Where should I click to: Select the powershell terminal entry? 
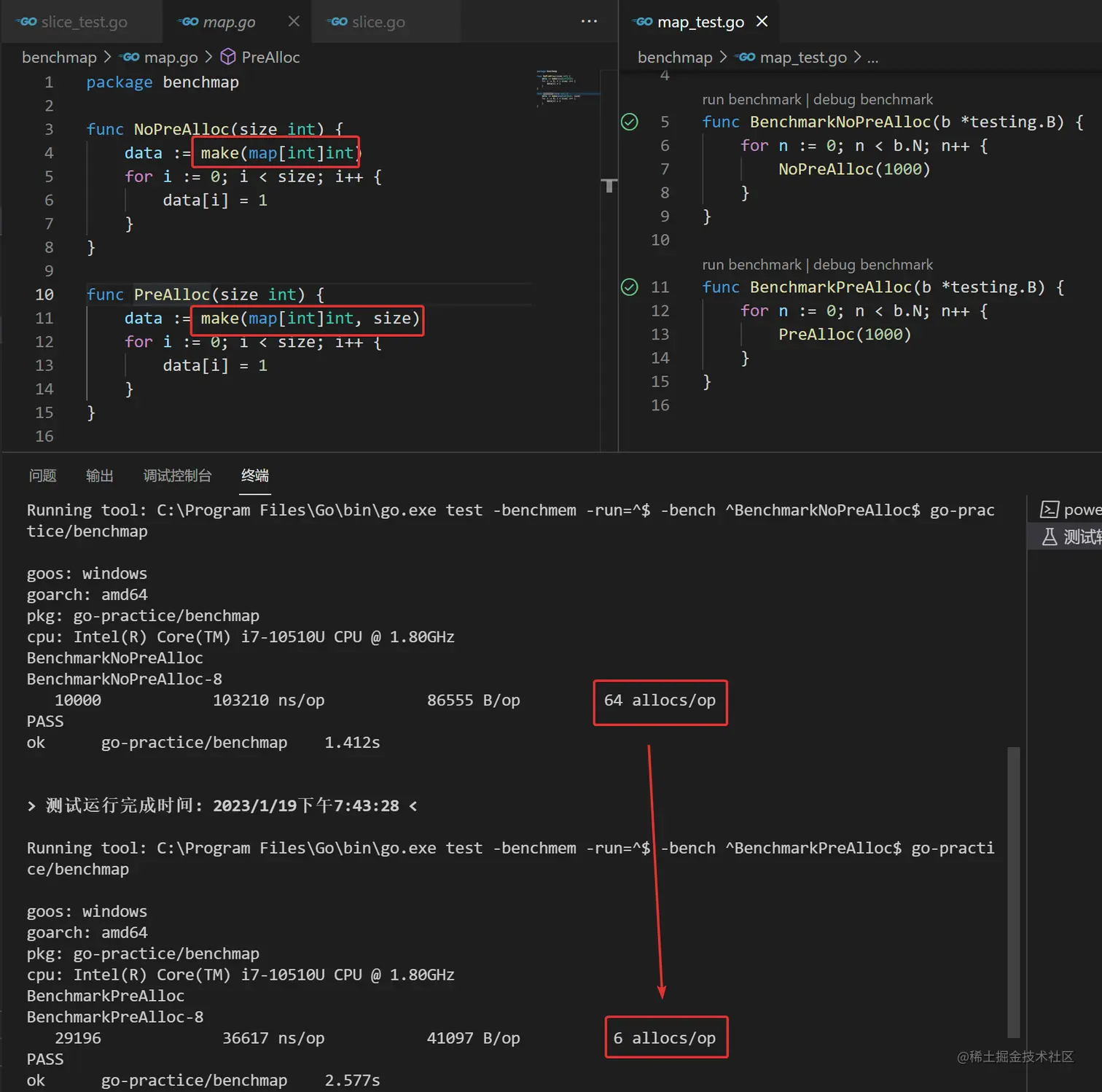click(1071, 510)
